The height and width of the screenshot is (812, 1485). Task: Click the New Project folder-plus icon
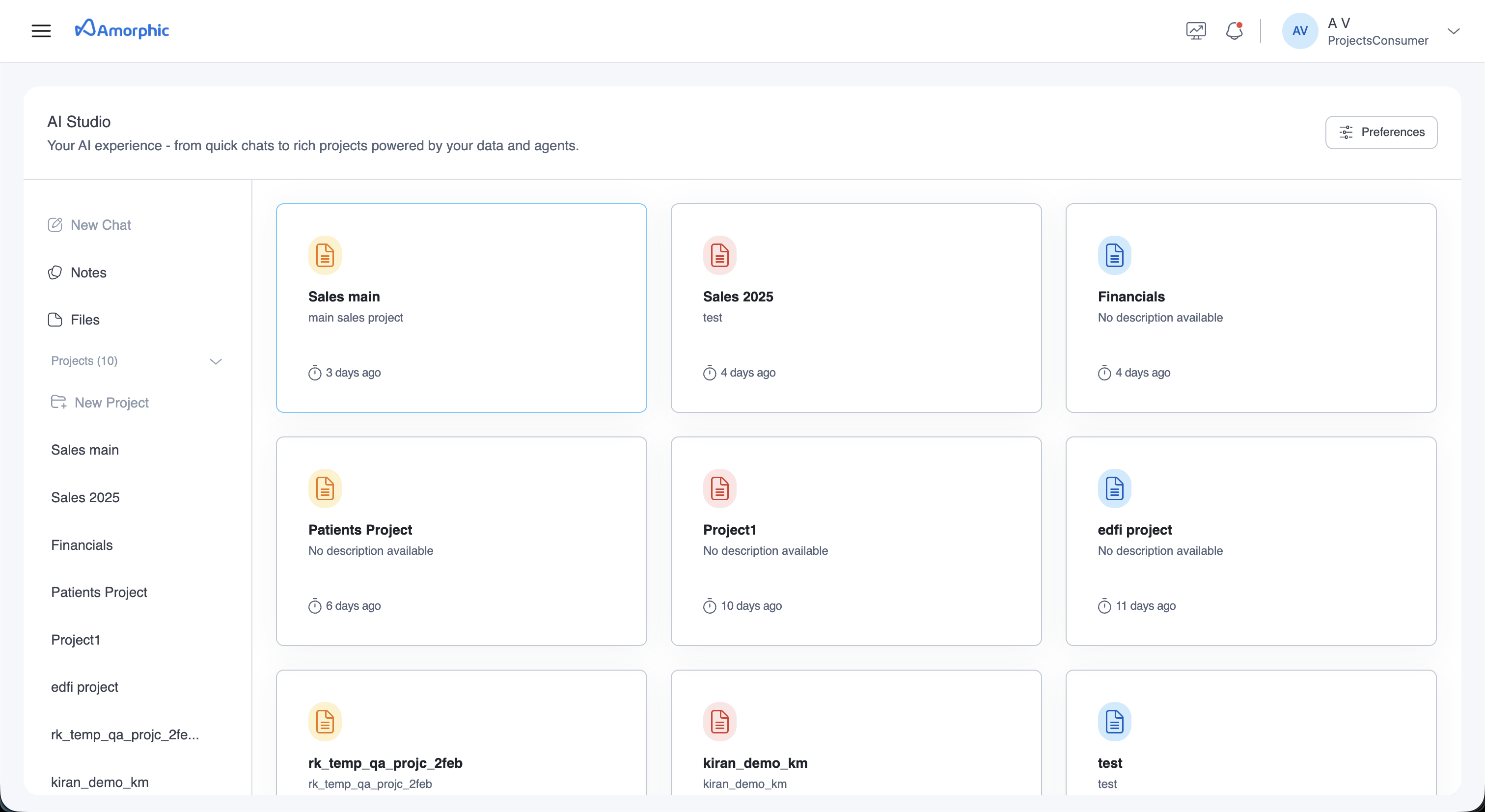pos(59,402)
